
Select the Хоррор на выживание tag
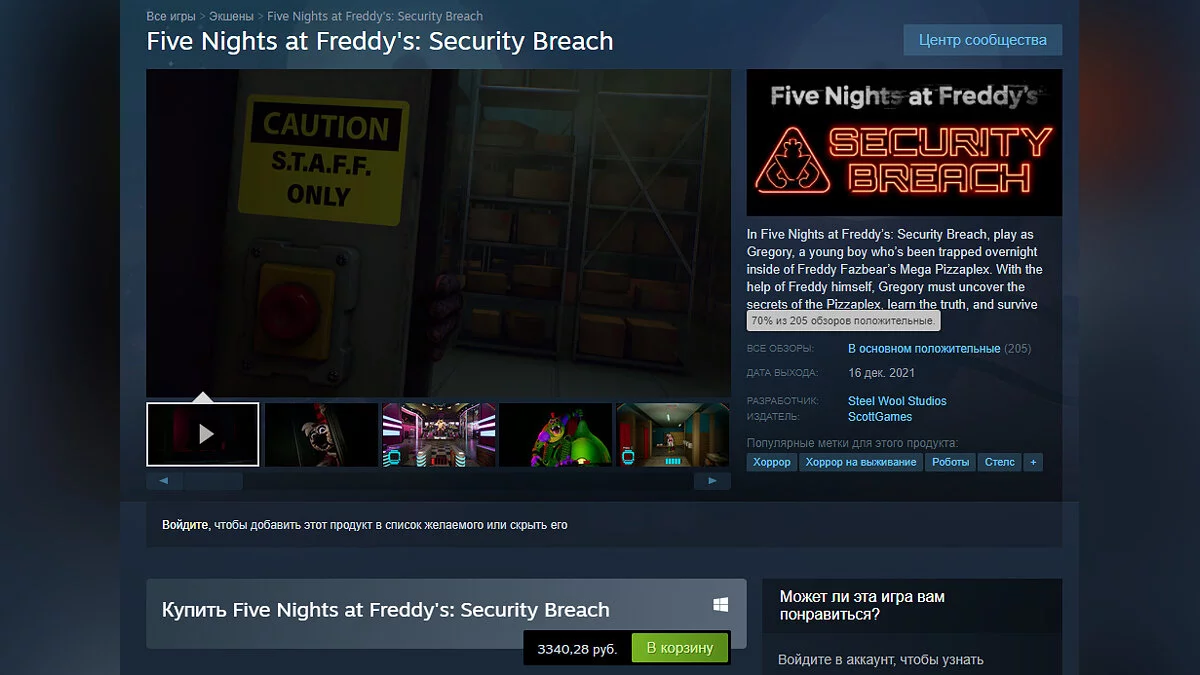(x=861, y=462)
